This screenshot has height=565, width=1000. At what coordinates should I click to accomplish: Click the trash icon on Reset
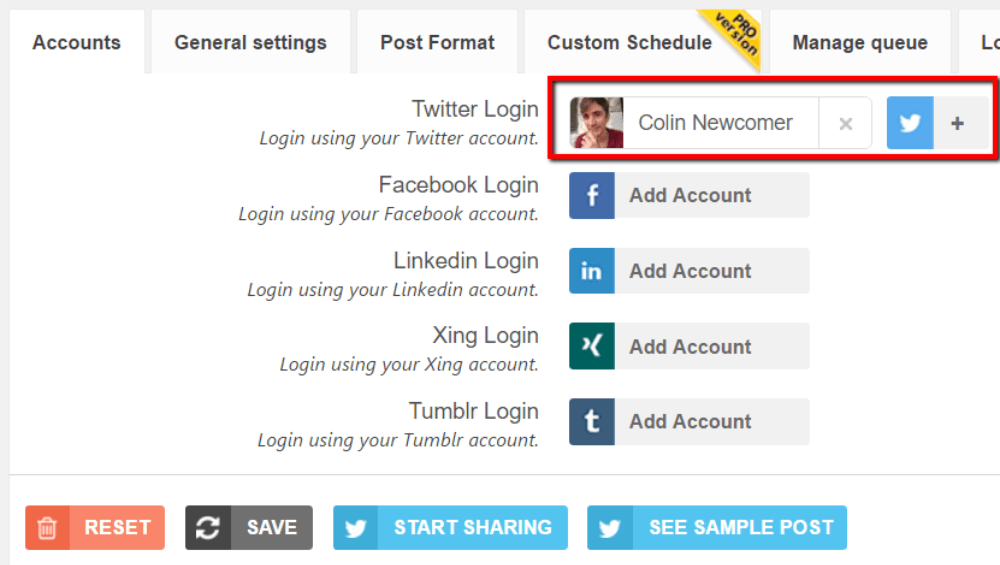coord(47,528)
